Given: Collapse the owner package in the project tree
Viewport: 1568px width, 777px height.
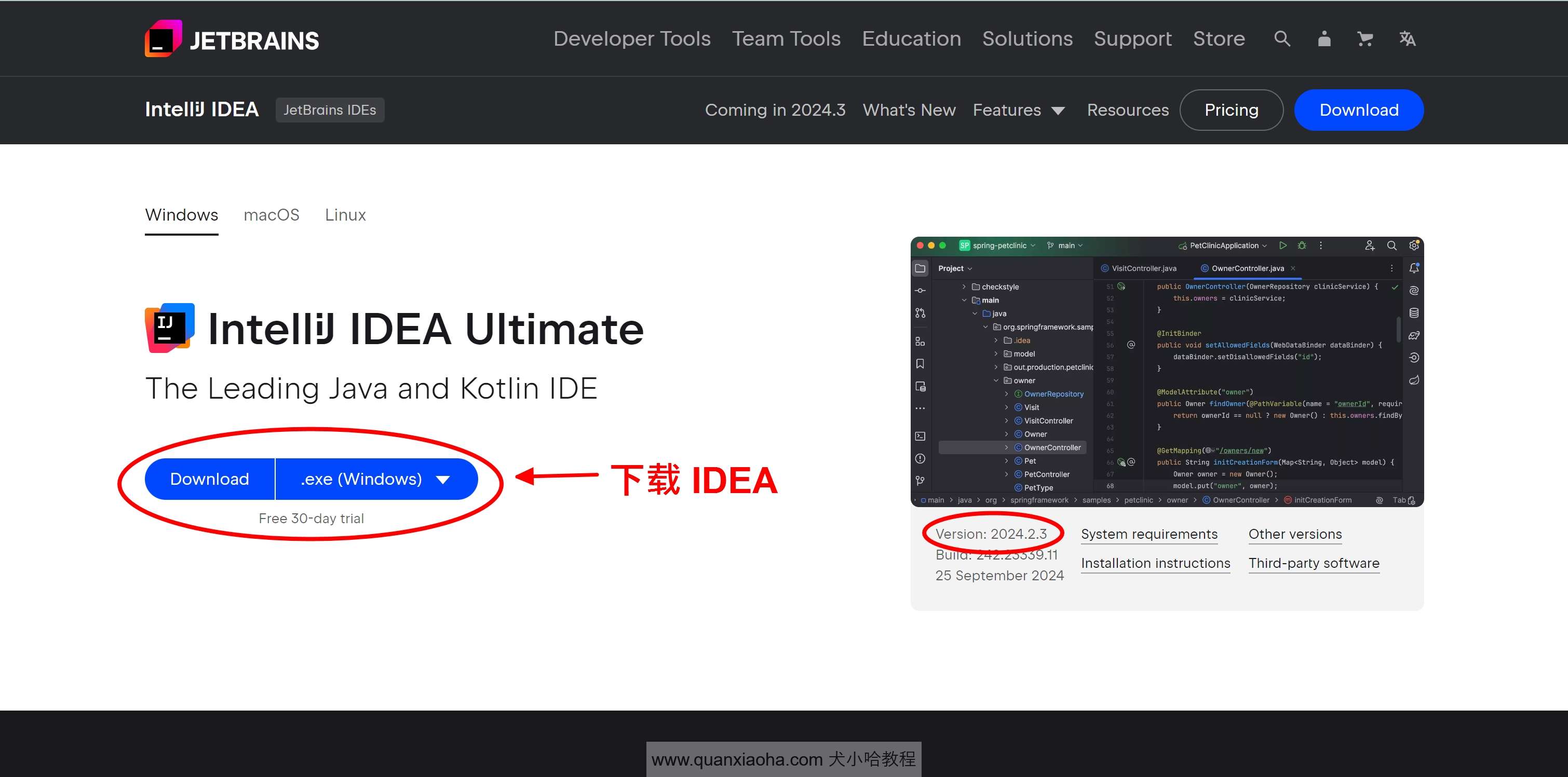Looking at the screenshot, I should click(x=996, y=380).
